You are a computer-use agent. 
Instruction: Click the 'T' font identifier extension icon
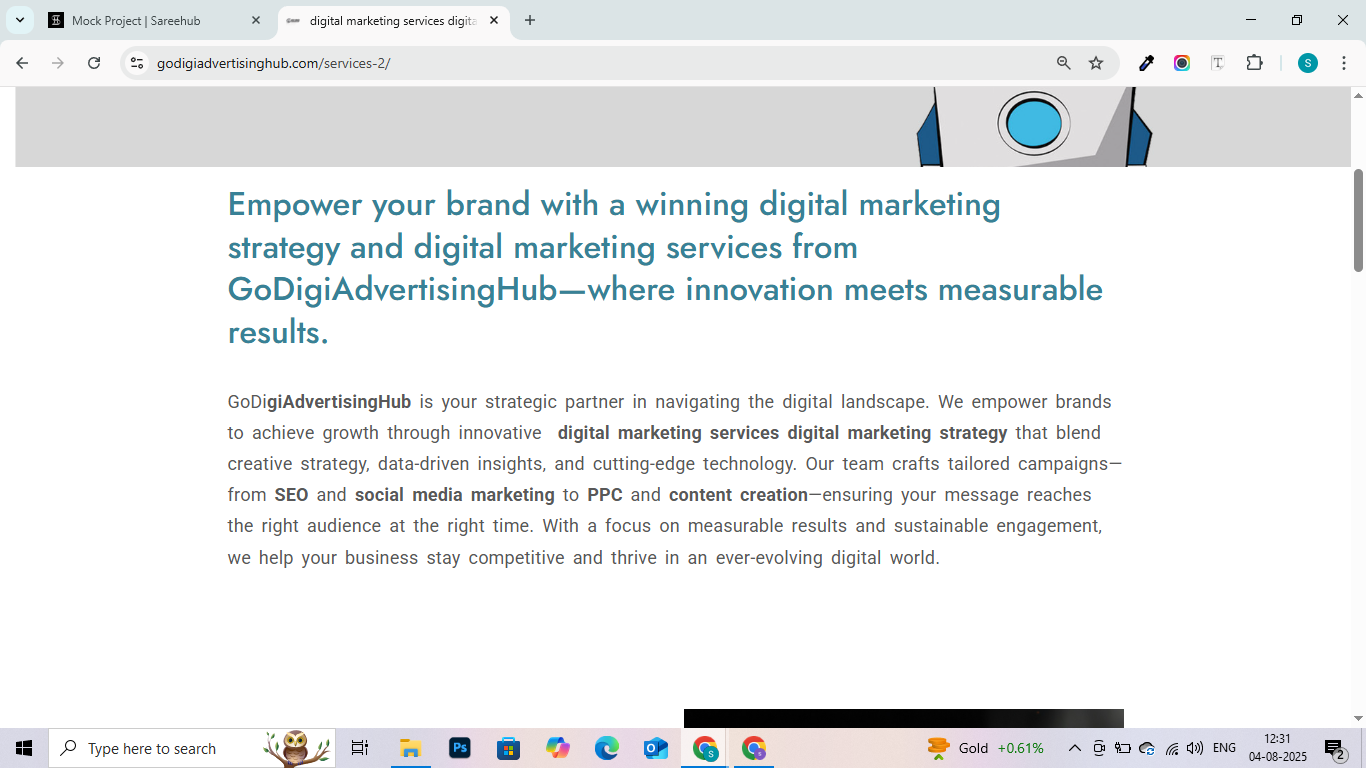click(1217, 63)
